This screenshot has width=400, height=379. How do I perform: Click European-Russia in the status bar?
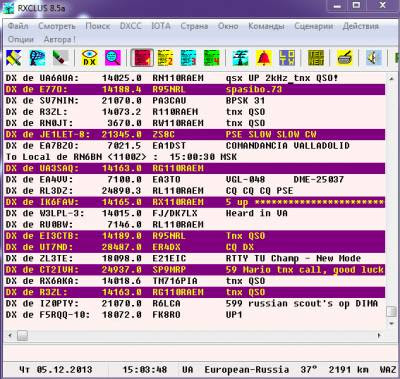point(247,369)
